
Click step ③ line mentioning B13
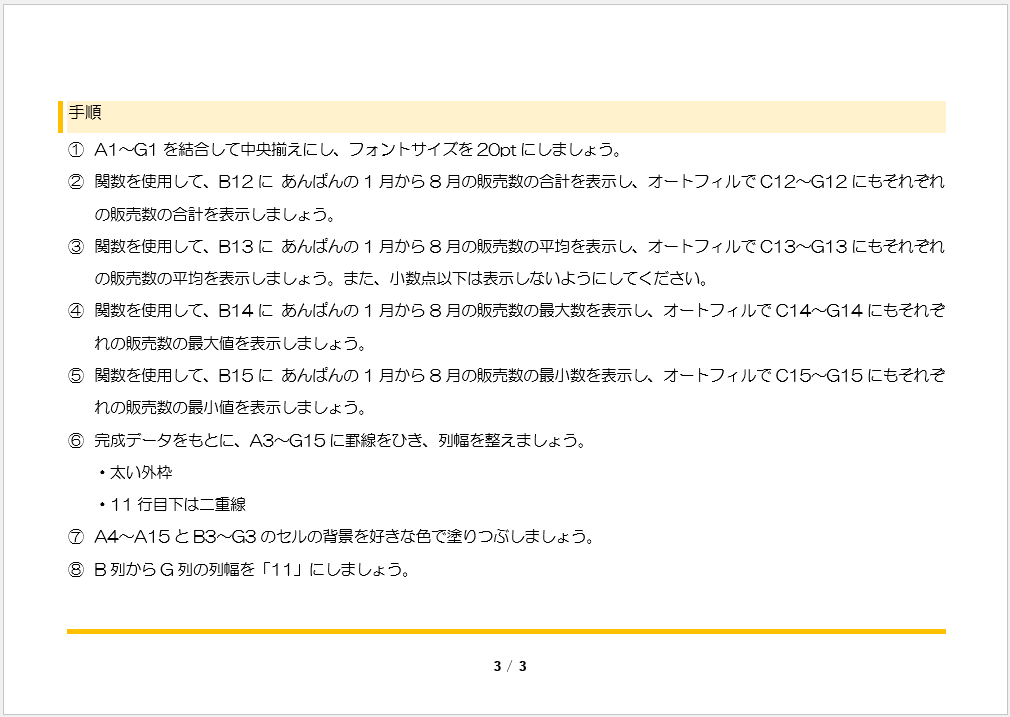(506, 247)
